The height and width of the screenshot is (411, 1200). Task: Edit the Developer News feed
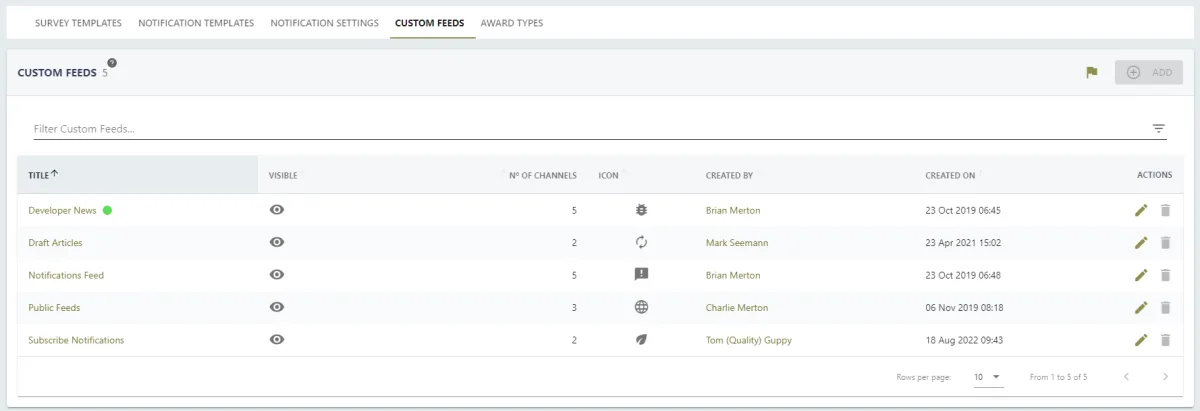pos(1141,210)
